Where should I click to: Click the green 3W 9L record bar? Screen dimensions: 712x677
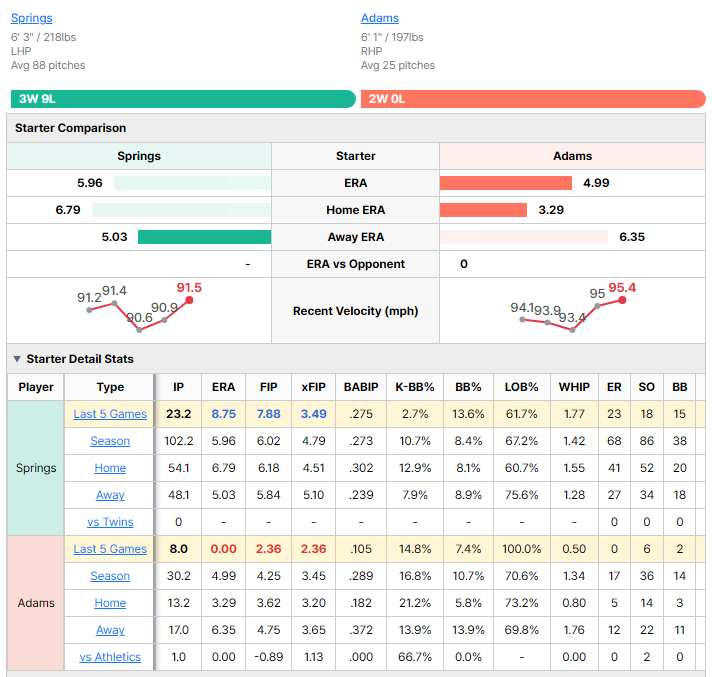coord(183,99)
